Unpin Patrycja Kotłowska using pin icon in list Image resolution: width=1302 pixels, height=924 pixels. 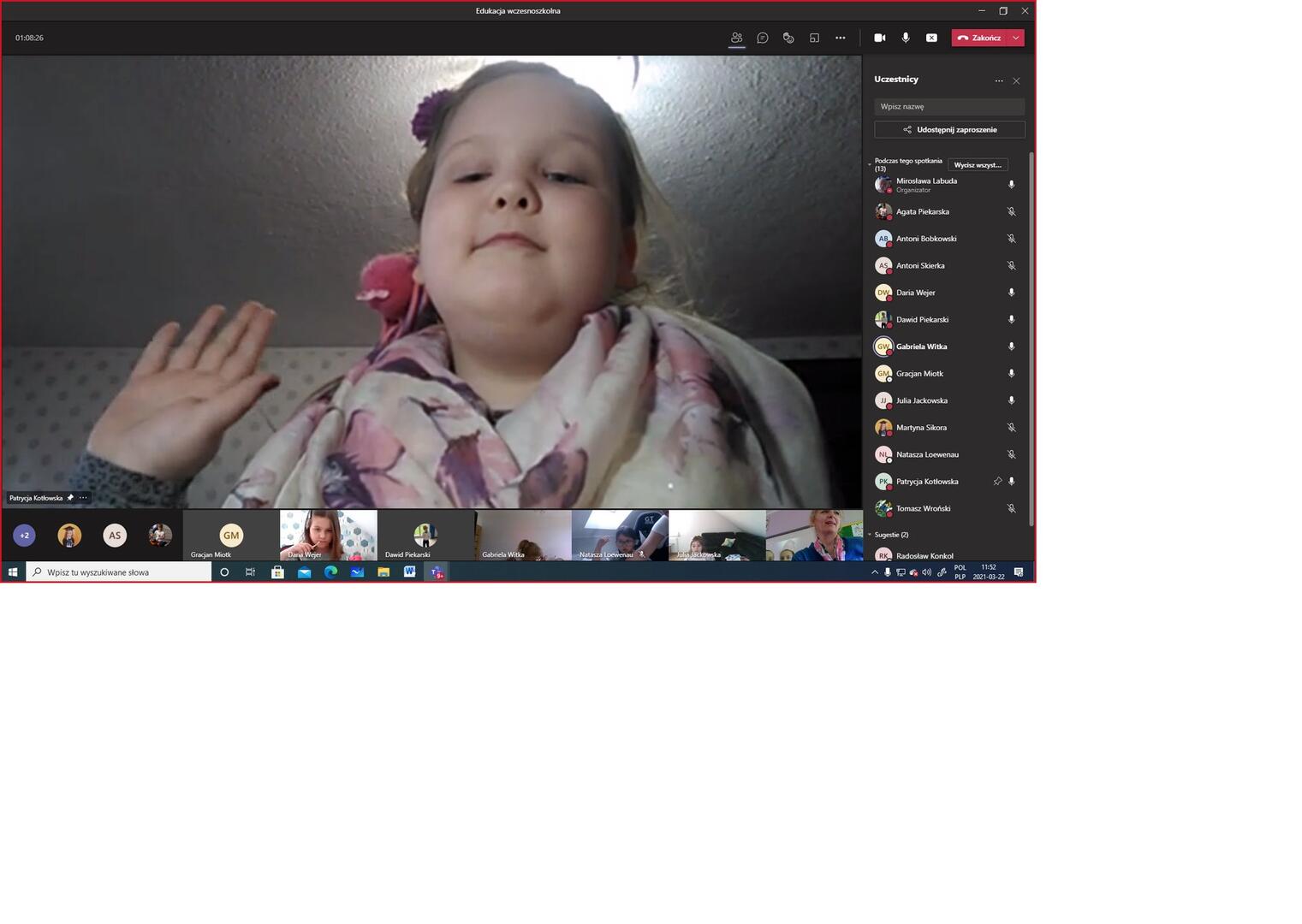tap(997, 482)
